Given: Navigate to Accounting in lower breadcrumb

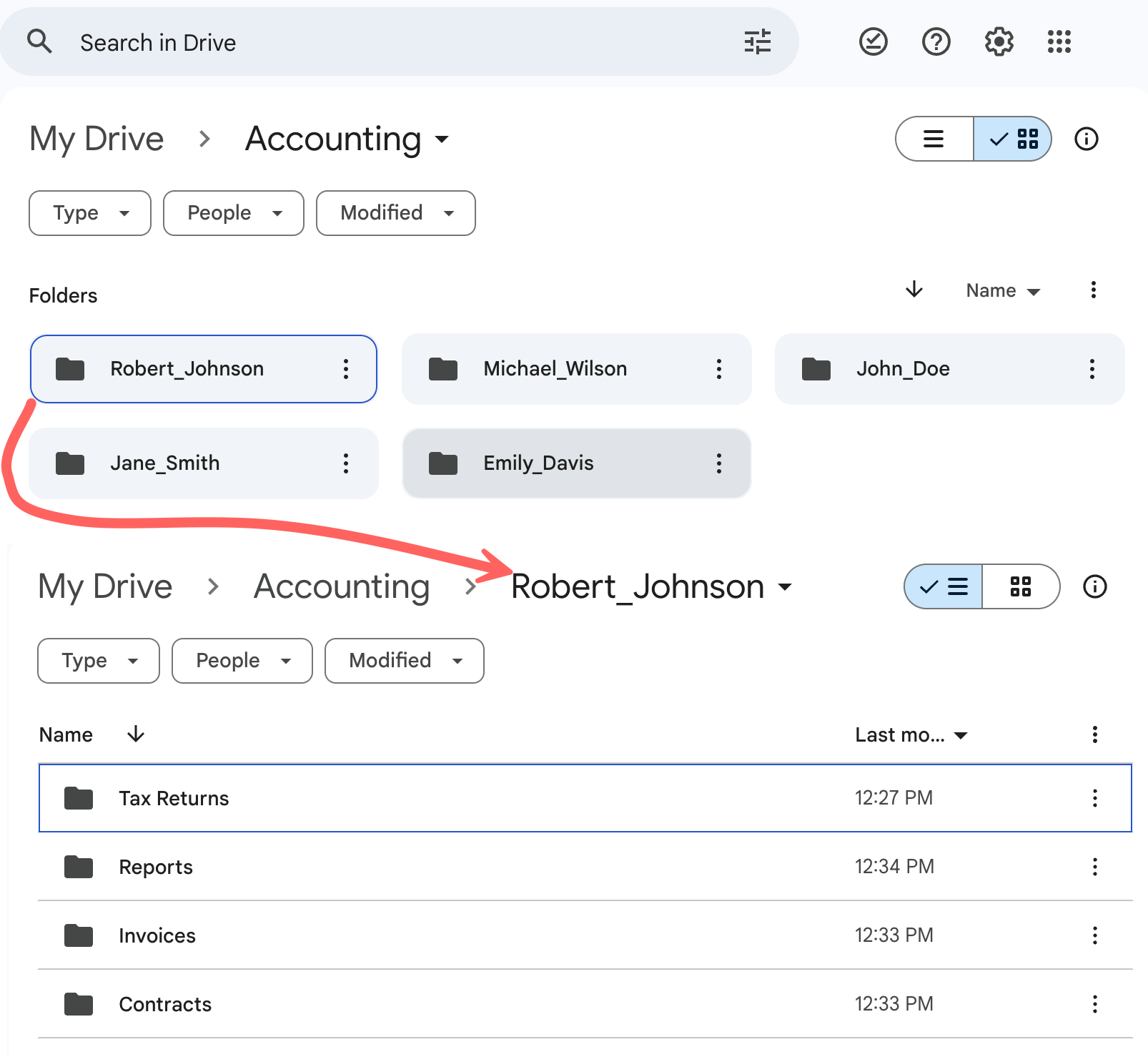Looking at the screenshot, I should [342, 587].
